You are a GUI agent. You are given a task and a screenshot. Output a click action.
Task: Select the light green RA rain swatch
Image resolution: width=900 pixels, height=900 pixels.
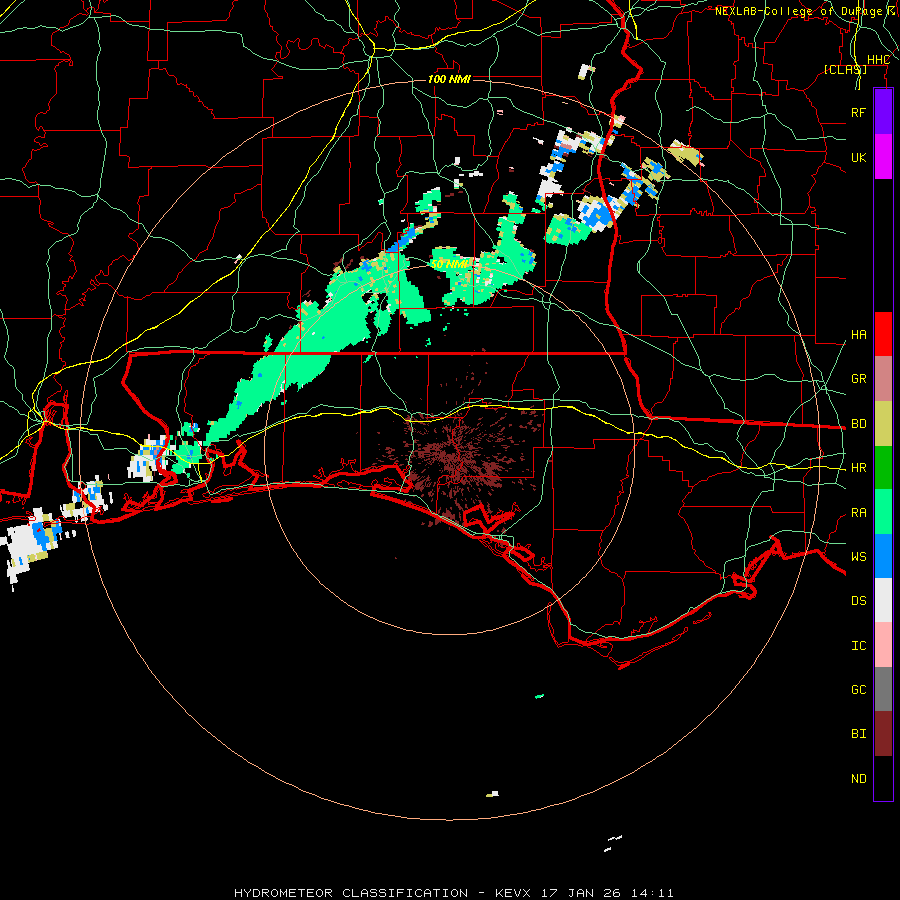883,512
